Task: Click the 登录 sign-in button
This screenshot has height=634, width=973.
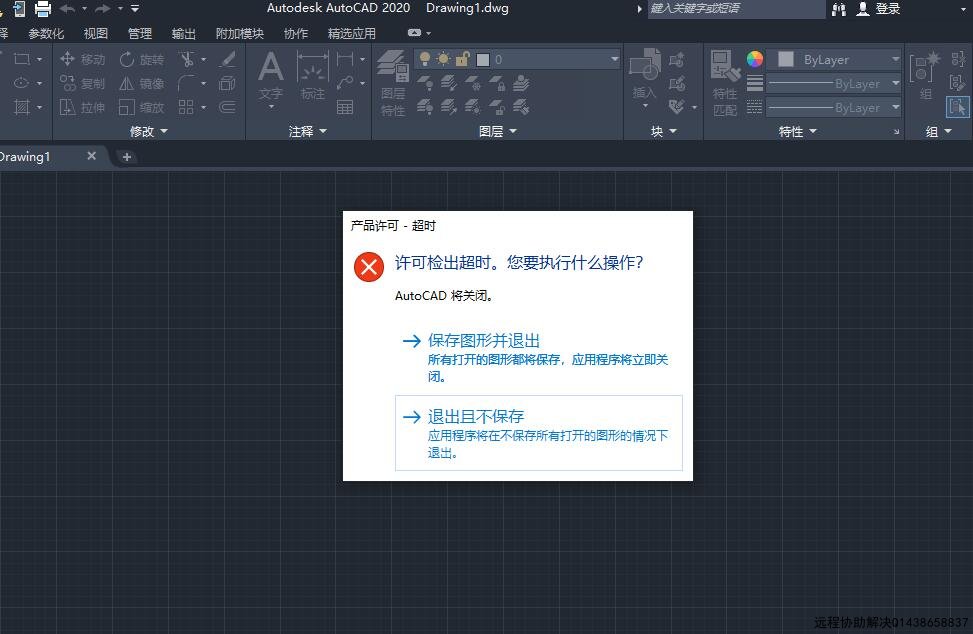Action: coord(887,9)
